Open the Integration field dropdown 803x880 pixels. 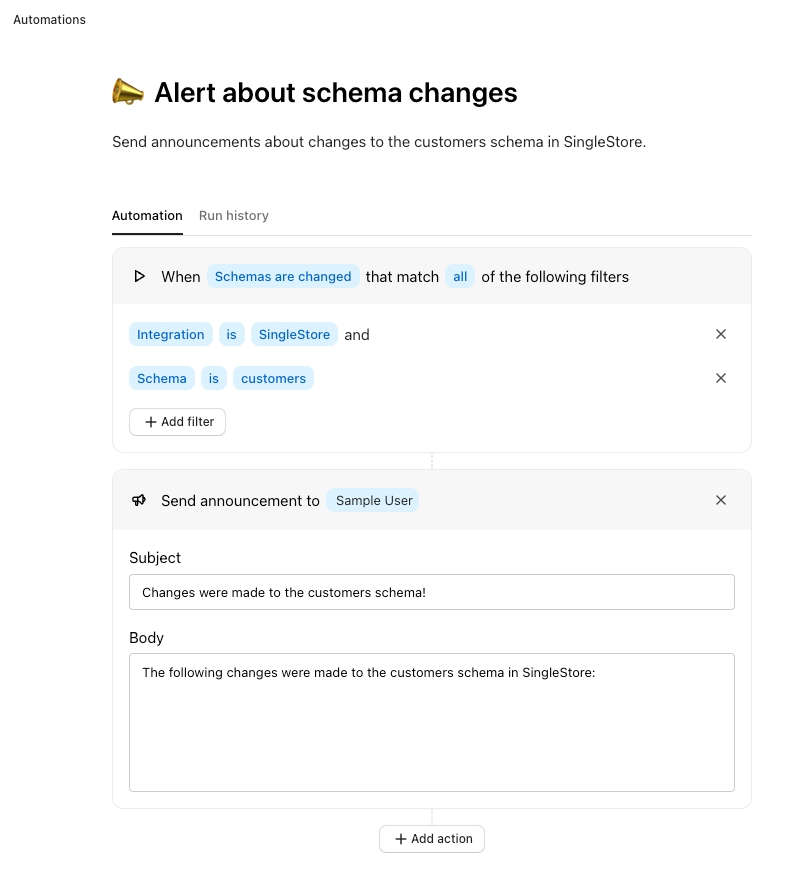tap(170, 334)
